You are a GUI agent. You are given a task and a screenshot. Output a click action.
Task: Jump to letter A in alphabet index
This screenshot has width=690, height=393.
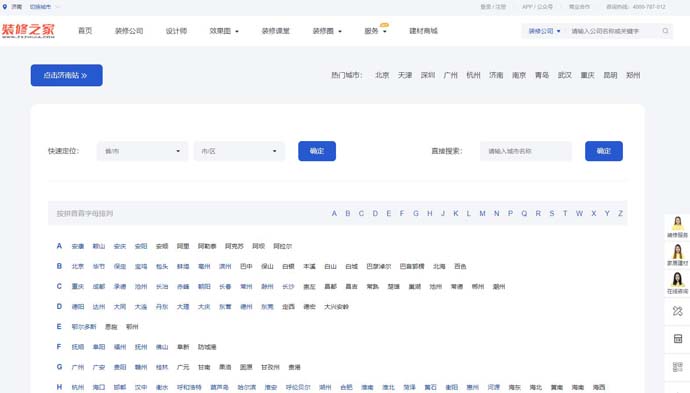pos(334,213)
